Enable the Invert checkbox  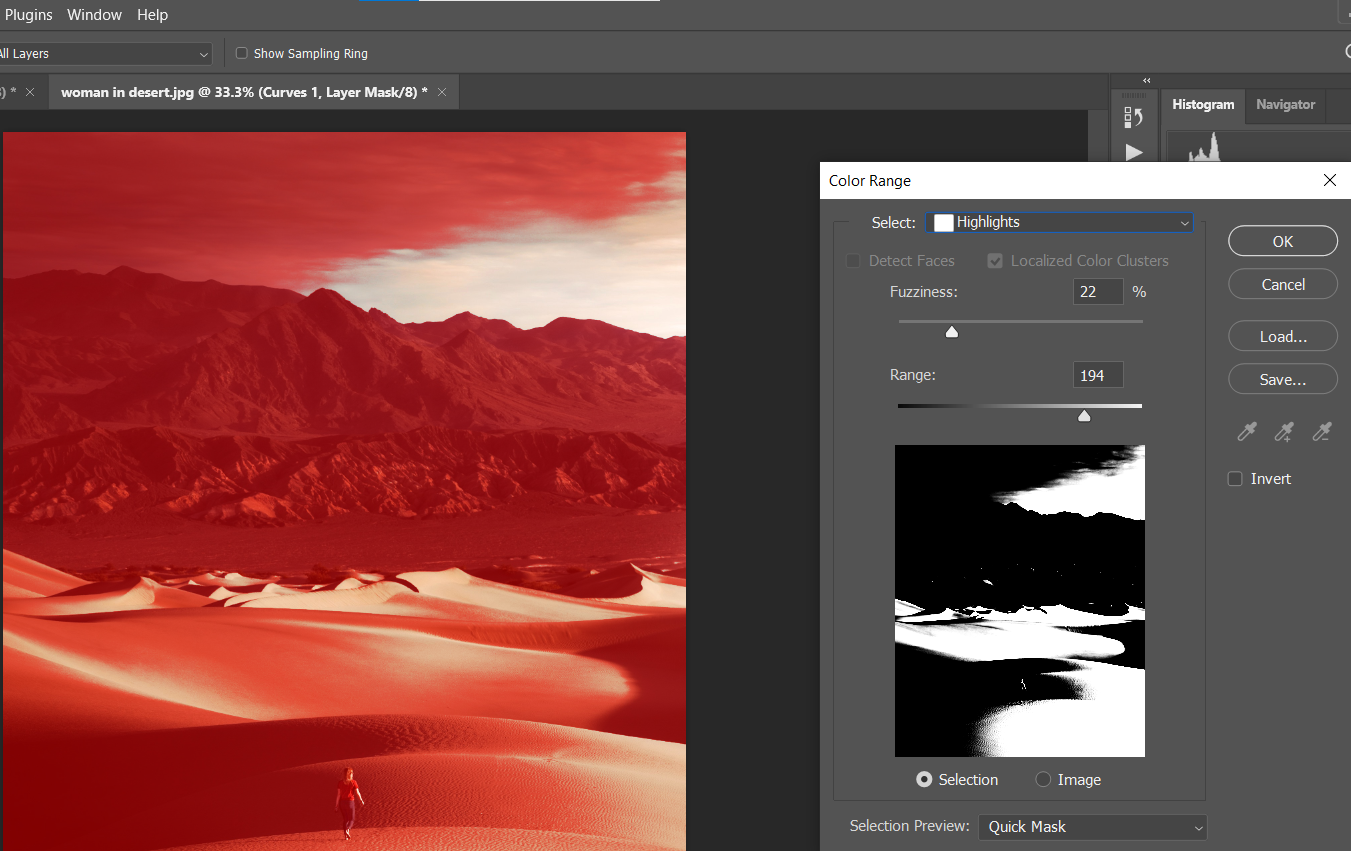[x=1235, y=478]
